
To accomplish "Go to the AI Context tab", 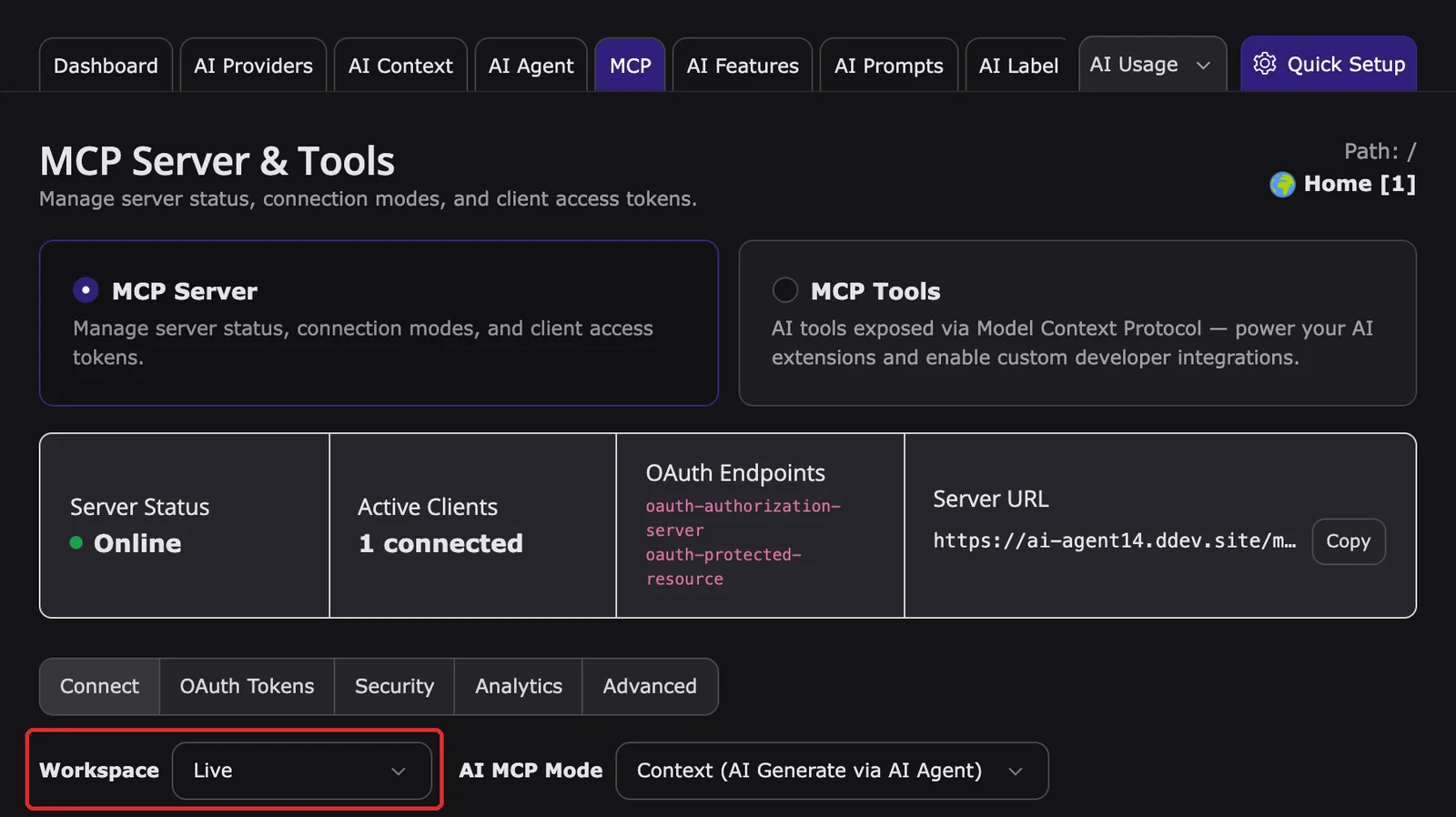I will coord(400,66).
